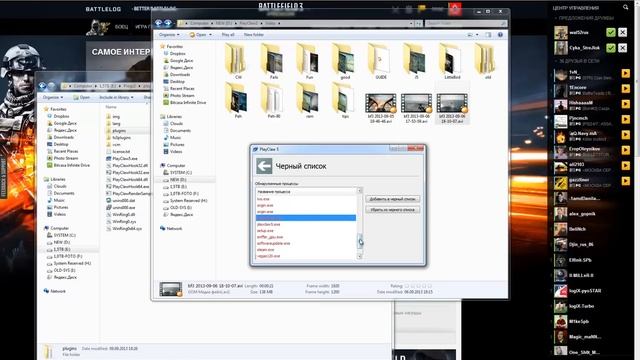Image resolution: width=640 pixels, height=360 pixels.
Task: Open the LittleBird folder in front Explorer
Action: pyautogui.click(x=452, y=62)
